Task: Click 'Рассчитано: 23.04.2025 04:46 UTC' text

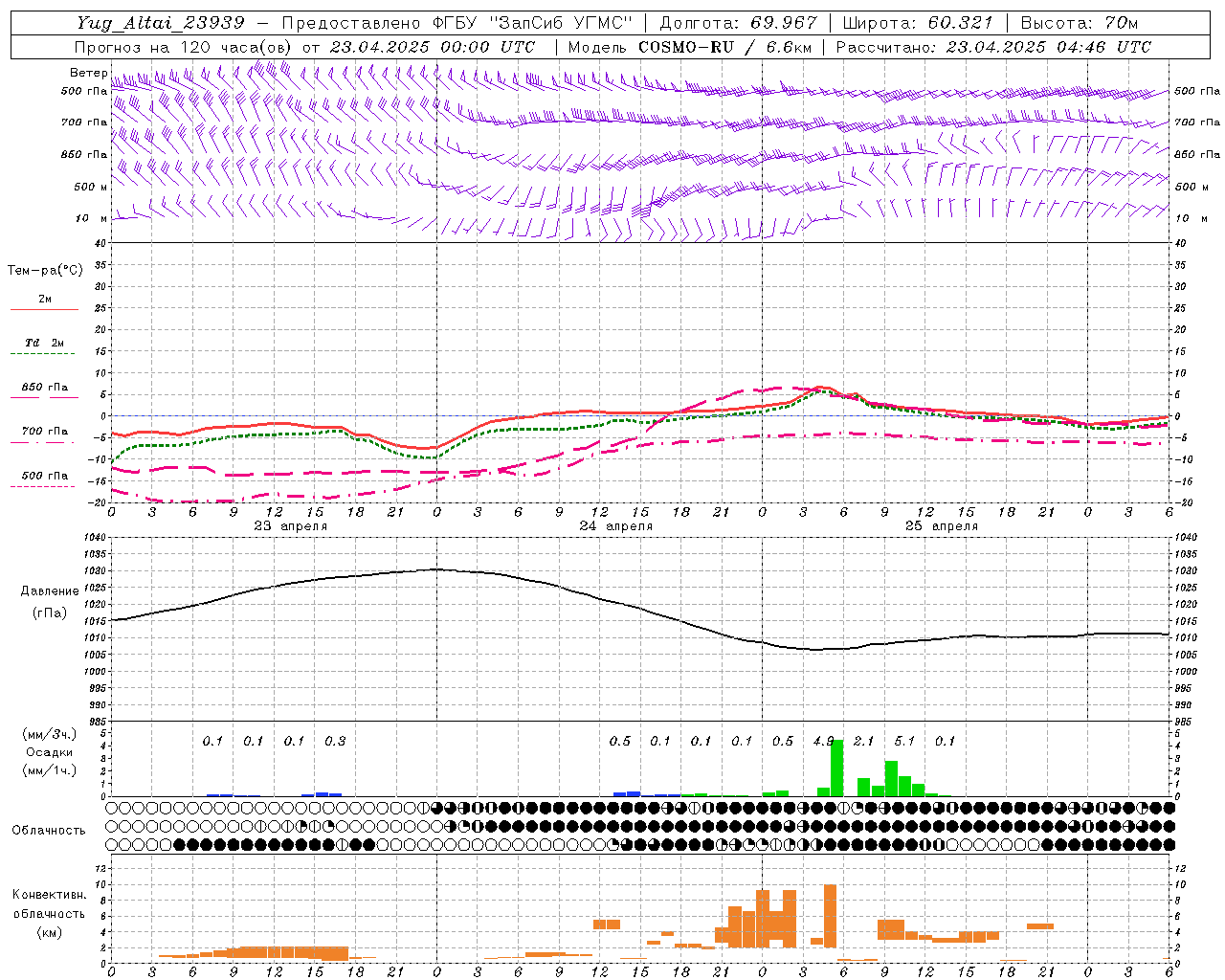Action: [993, 47]
